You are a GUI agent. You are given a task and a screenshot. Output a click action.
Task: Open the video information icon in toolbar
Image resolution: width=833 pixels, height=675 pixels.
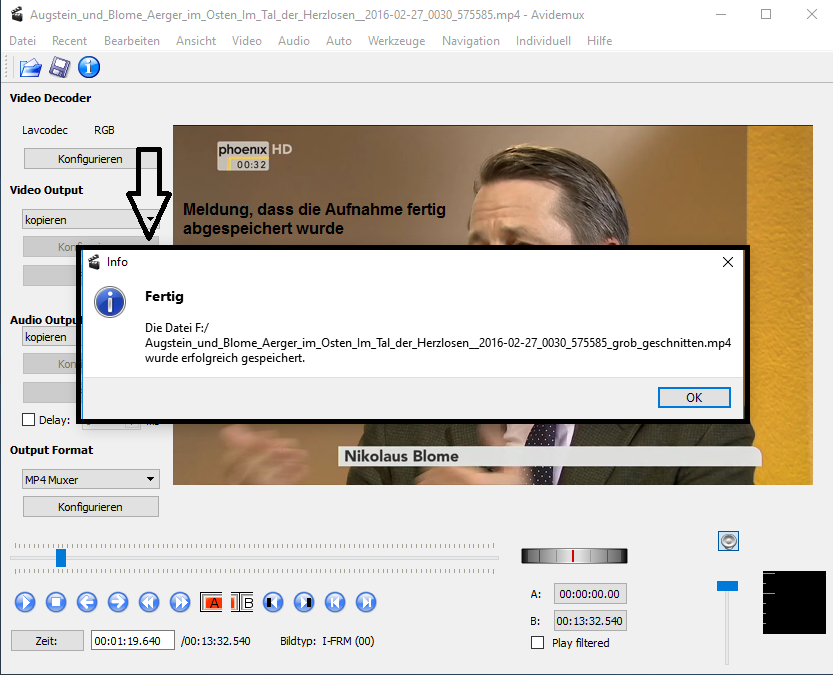(89, 68)
